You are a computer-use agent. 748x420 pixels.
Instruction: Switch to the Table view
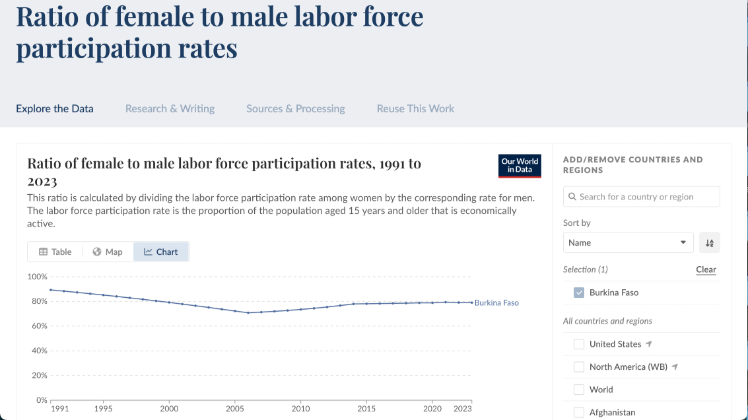(x=56, y=252)
